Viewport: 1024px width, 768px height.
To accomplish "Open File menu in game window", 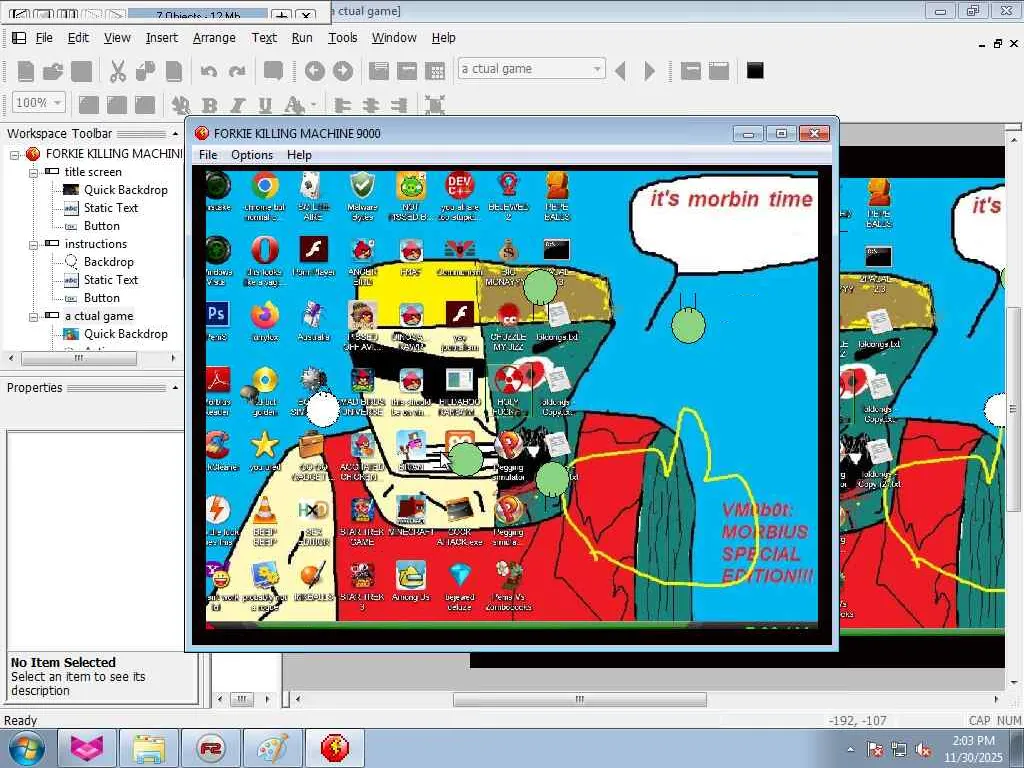I will [208, 155].
